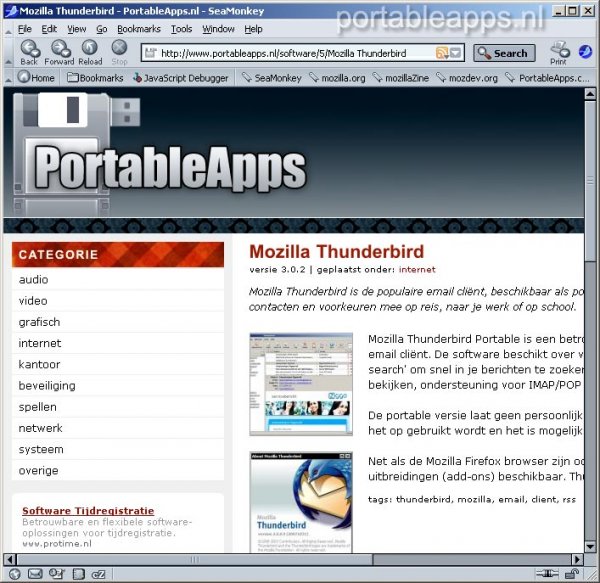Click the horizontal scrollbar thumb
This screenshot has height=583, width=600.
coord(195,559)
